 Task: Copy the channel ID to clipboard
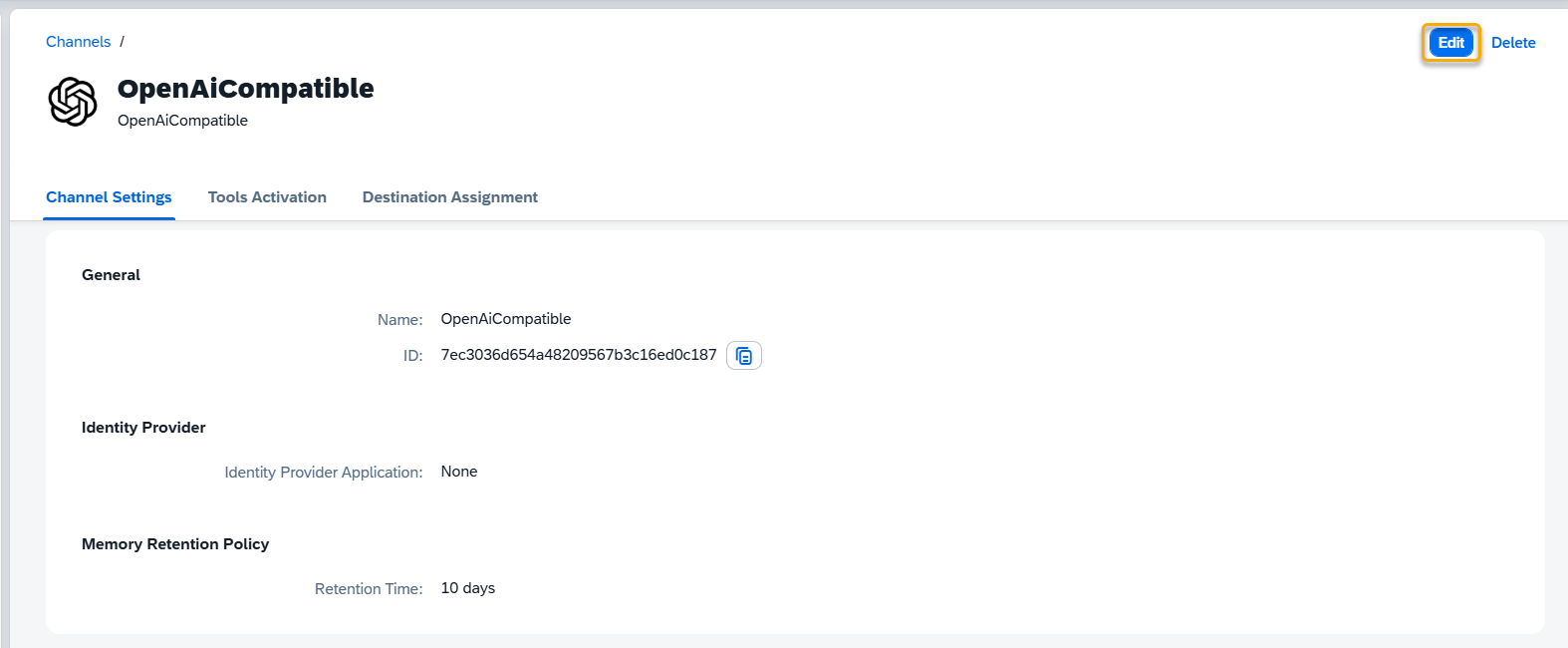(x=744, y=356)
